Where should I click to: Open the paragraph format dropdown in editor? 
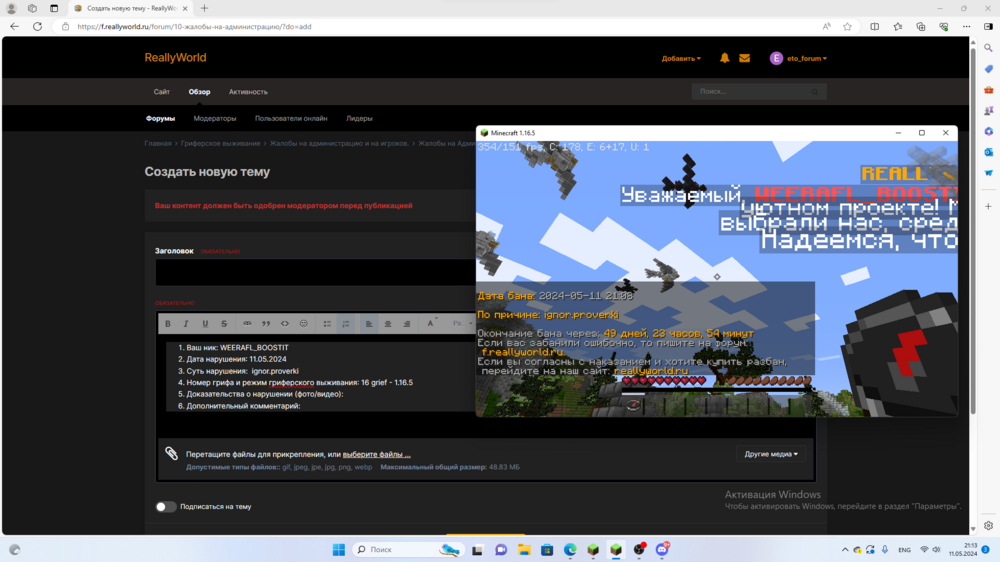tap(461, 323)
